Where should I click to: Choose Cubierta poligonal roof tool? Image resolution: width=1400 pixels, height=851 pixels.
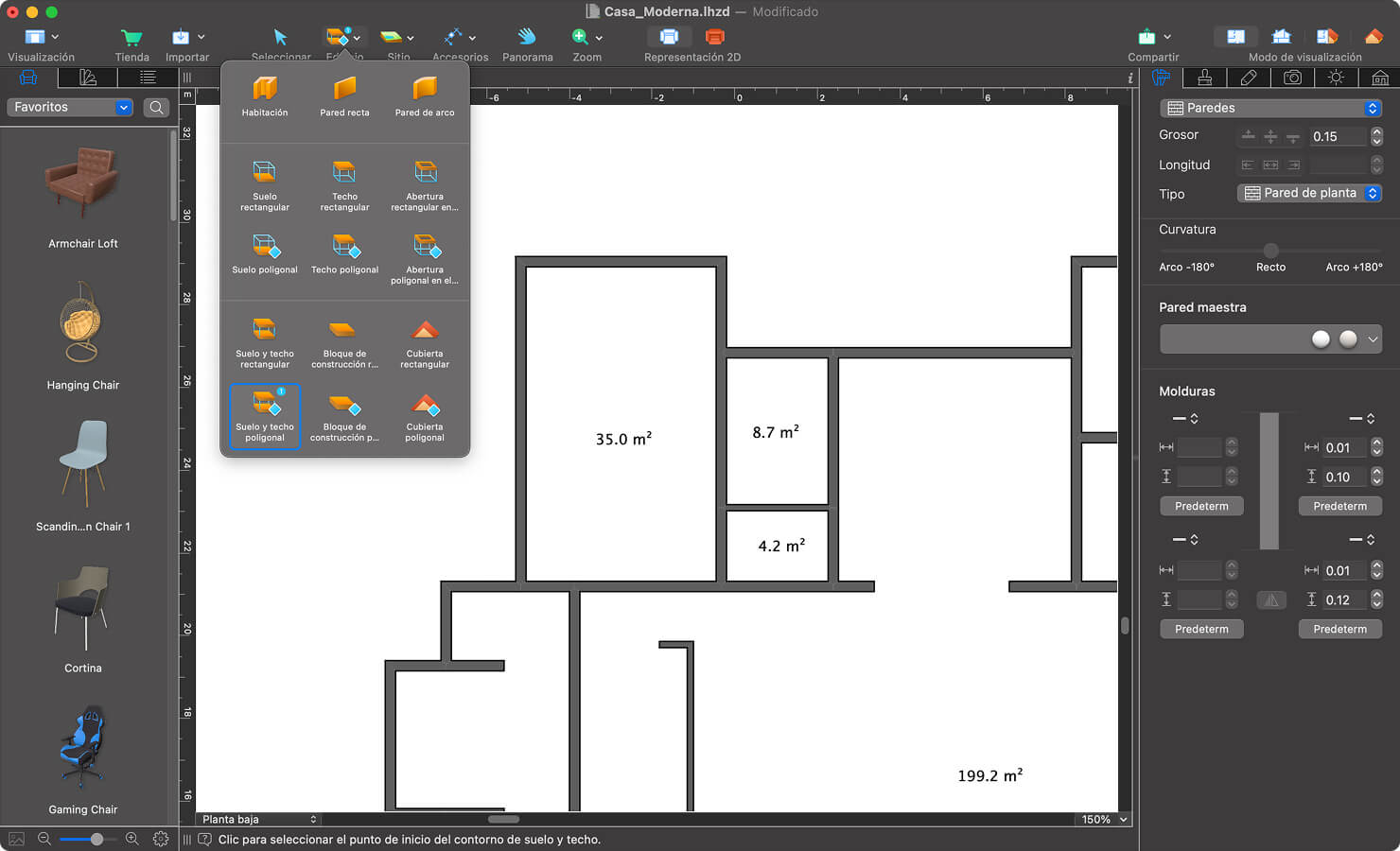pos(425,415)
